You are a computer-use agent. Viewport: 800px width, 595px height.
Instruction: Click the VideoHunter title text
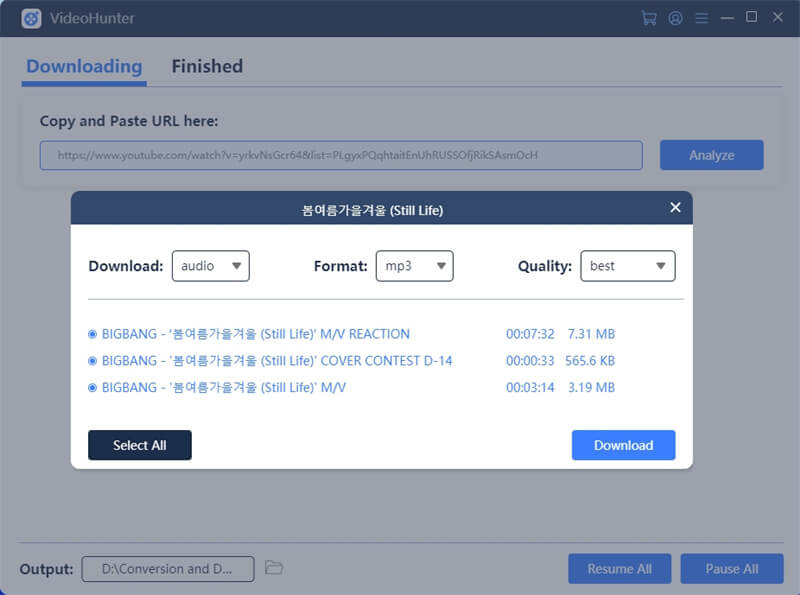click(92, 18)
